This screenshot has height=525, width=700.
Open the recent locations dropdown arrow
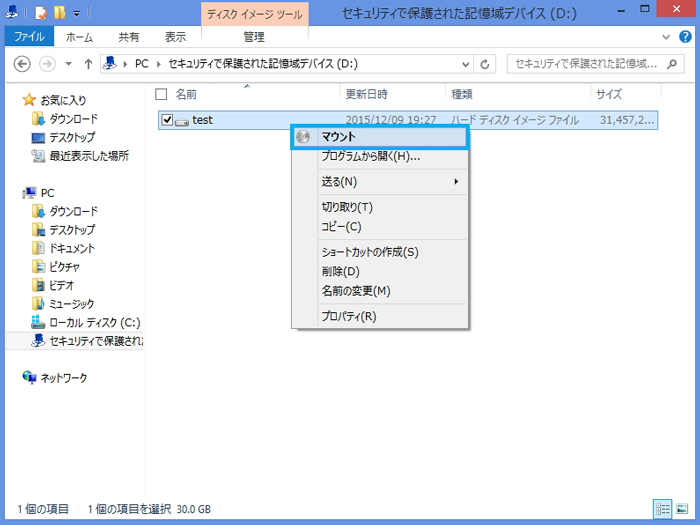pos(68,64)
